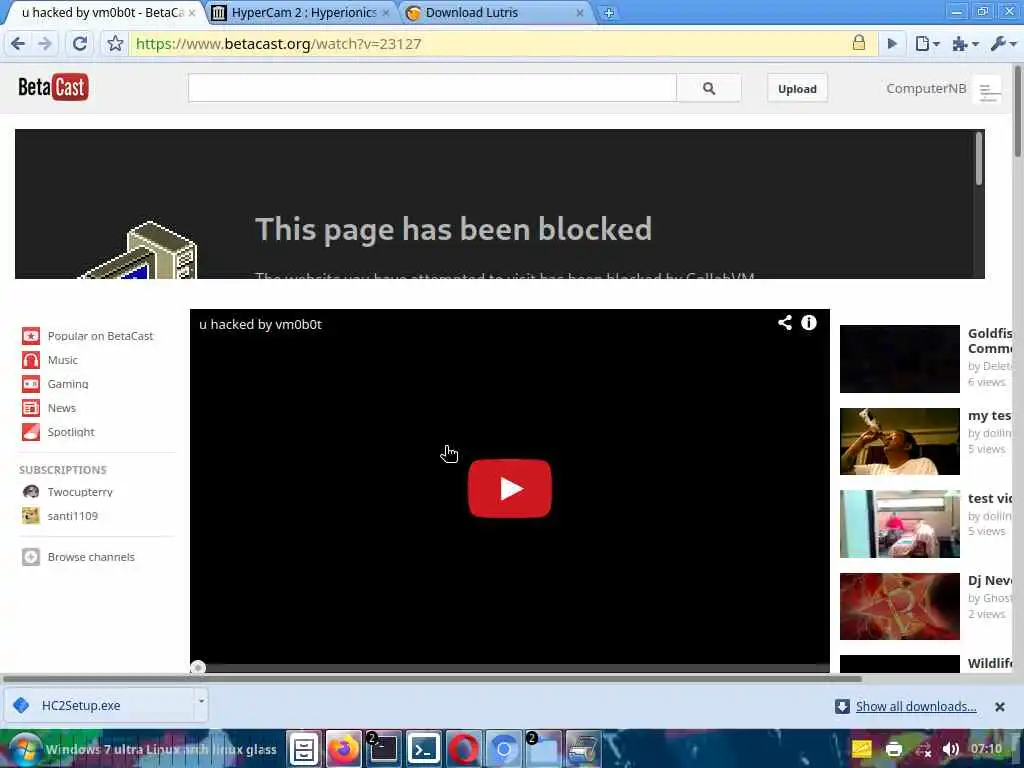Screen dimensions: 1024x768
Task: Open the account menu icon beside ComputerNB
Action: (x=988, y=90)
